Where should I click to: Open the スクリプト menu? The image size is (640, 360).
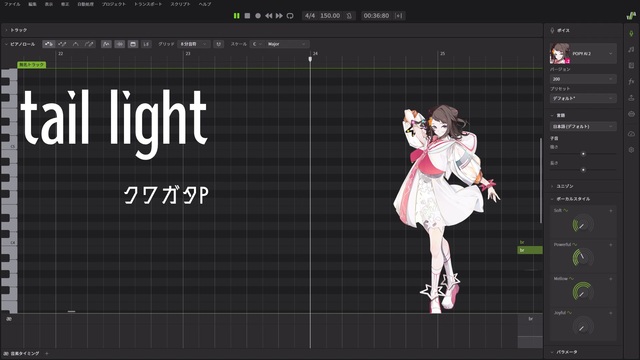[x=180, y=4]
